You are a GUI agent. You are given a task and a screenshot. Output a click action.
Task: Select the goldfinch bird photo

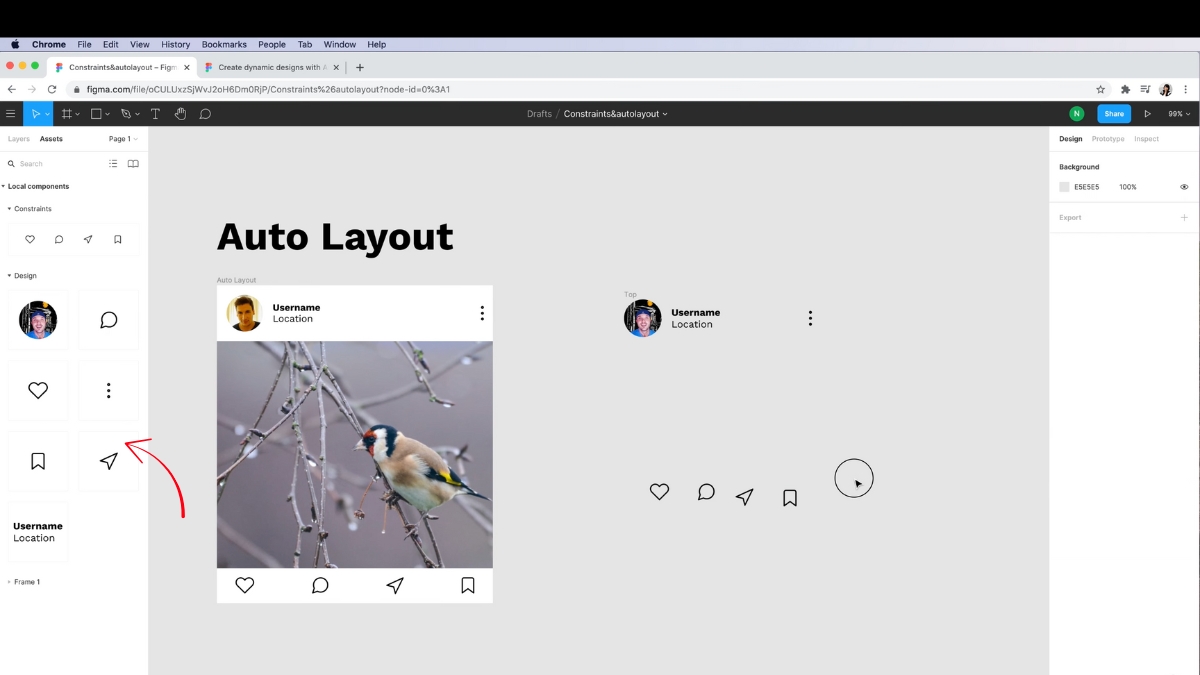pos(355,455)
